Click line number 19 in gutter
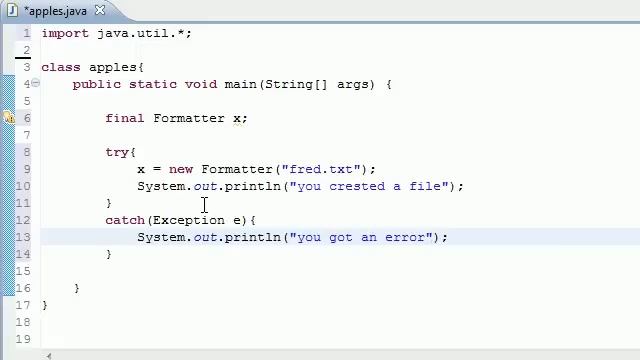The image size is (640, 360). point(23,339)
